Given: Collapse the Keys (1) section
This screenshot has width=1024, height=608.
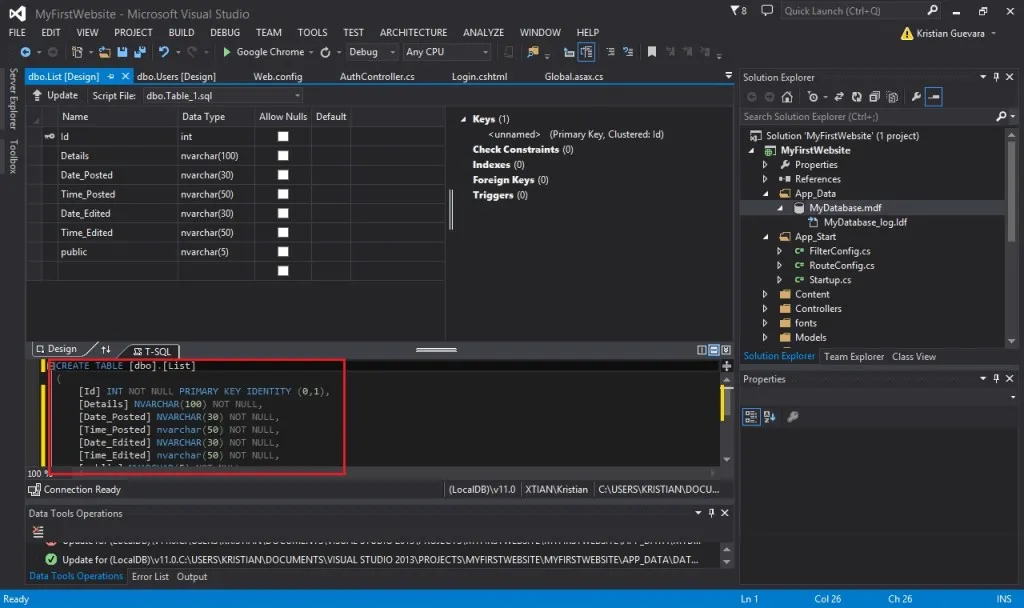Looking at the screenshot, I should point(463,120).
